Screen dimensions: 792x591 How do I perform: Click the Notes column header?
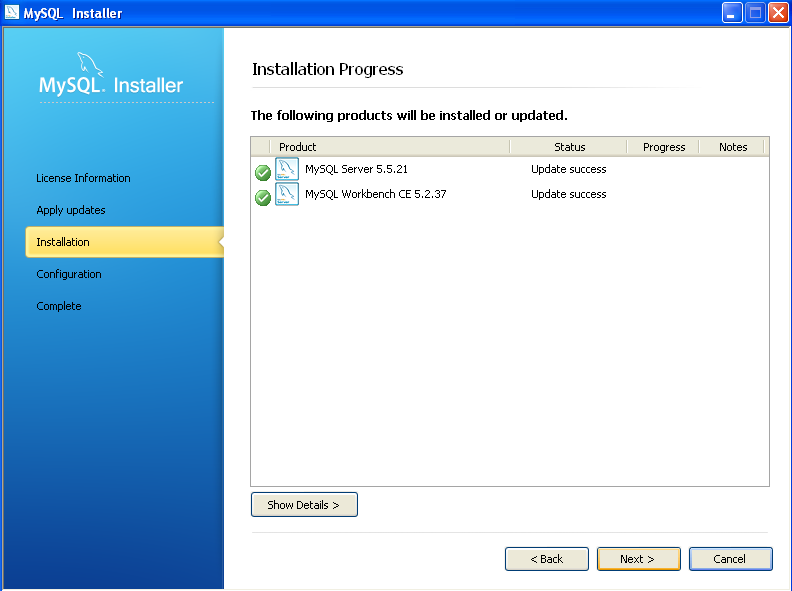coord(732,147)
